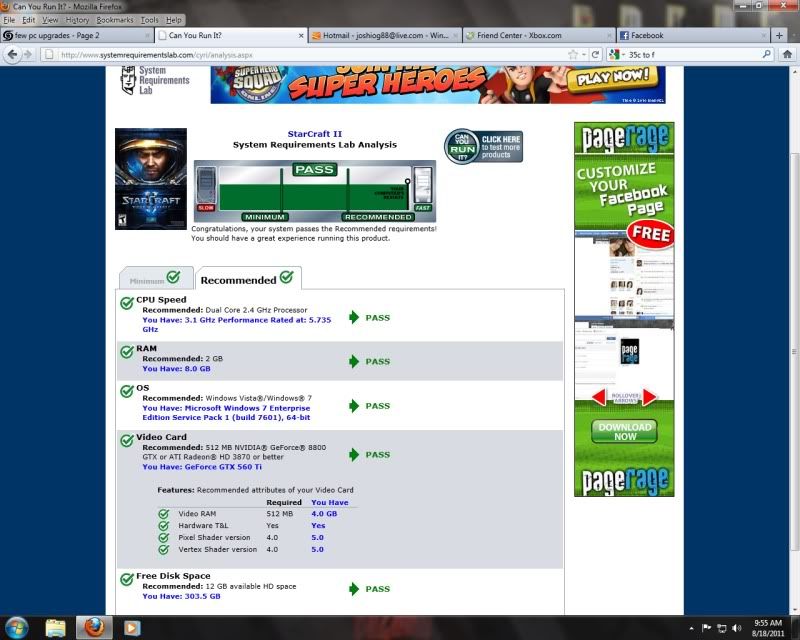Screen dimensions: 800x640
Task: Open the volume speaker tray icon
Action: coord(736,628)
